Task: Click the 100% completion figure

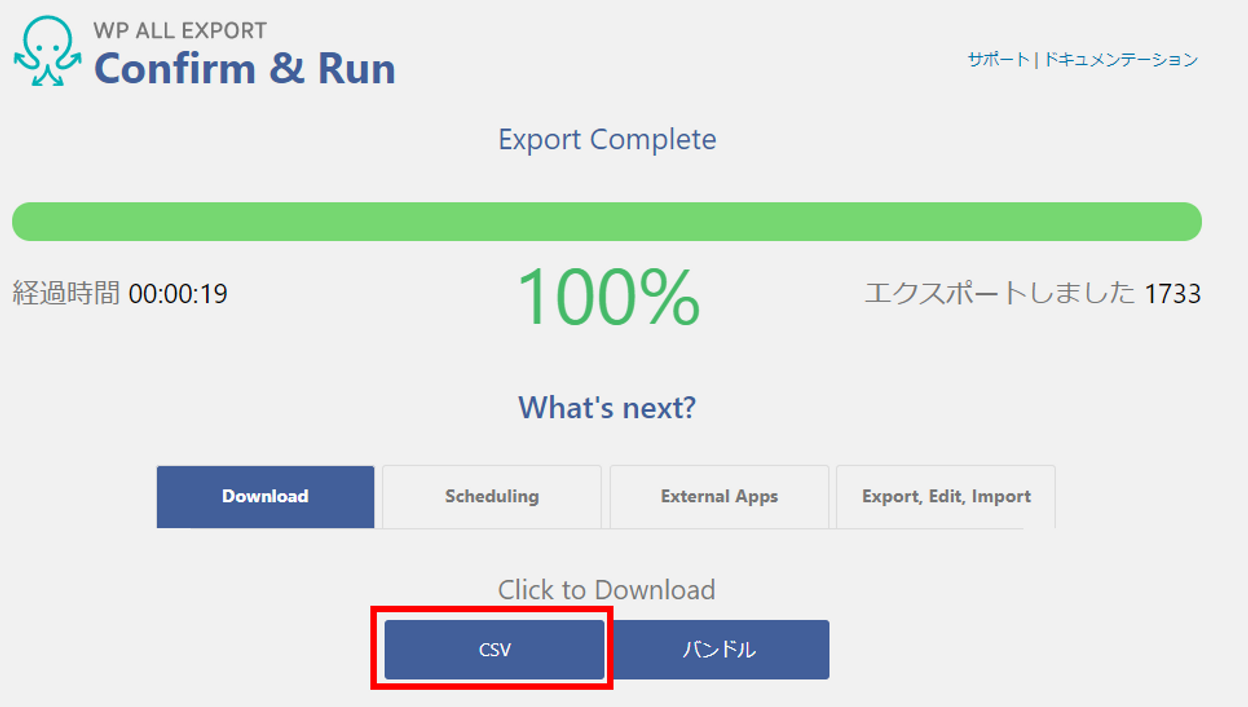Action: coord(608,296)
